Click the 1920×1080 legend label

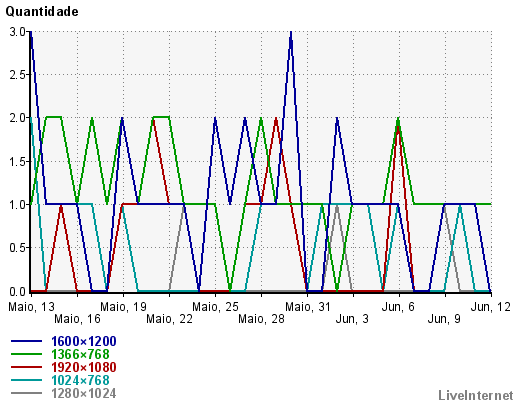click(84, 367)
